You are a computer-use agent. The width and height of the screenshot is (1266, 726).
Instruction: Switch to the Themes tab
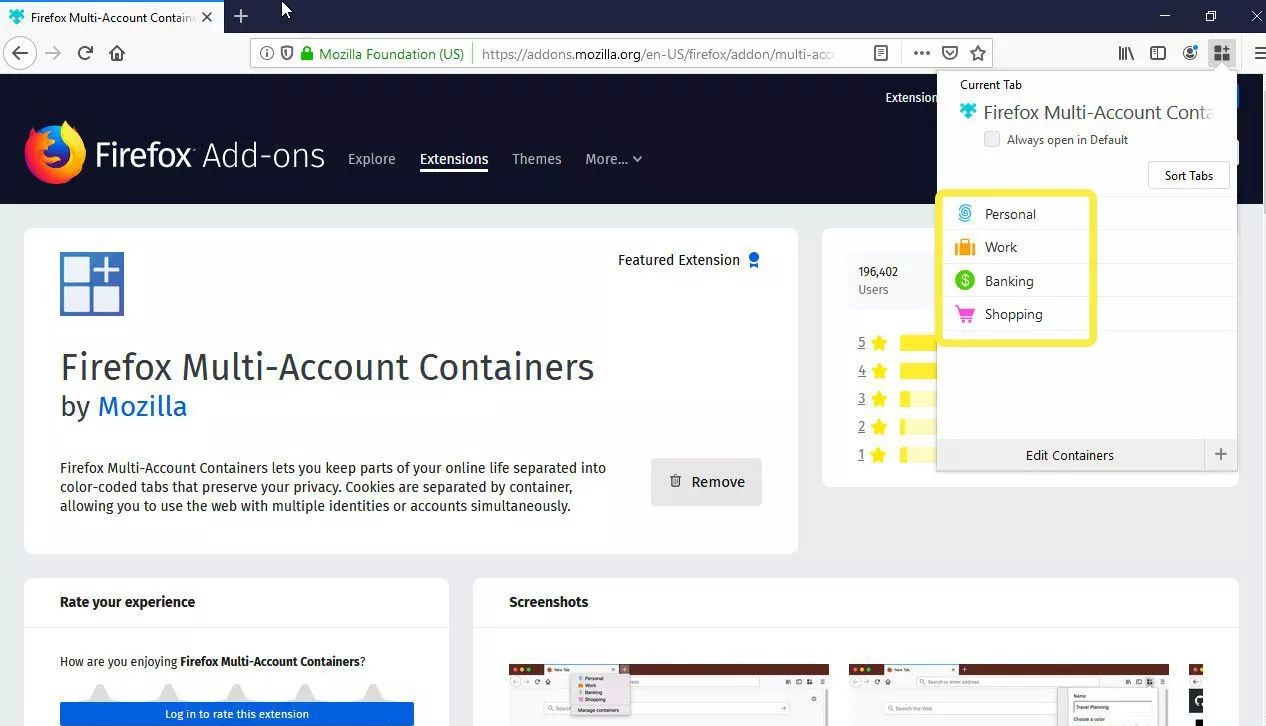[x=537, y=159]
